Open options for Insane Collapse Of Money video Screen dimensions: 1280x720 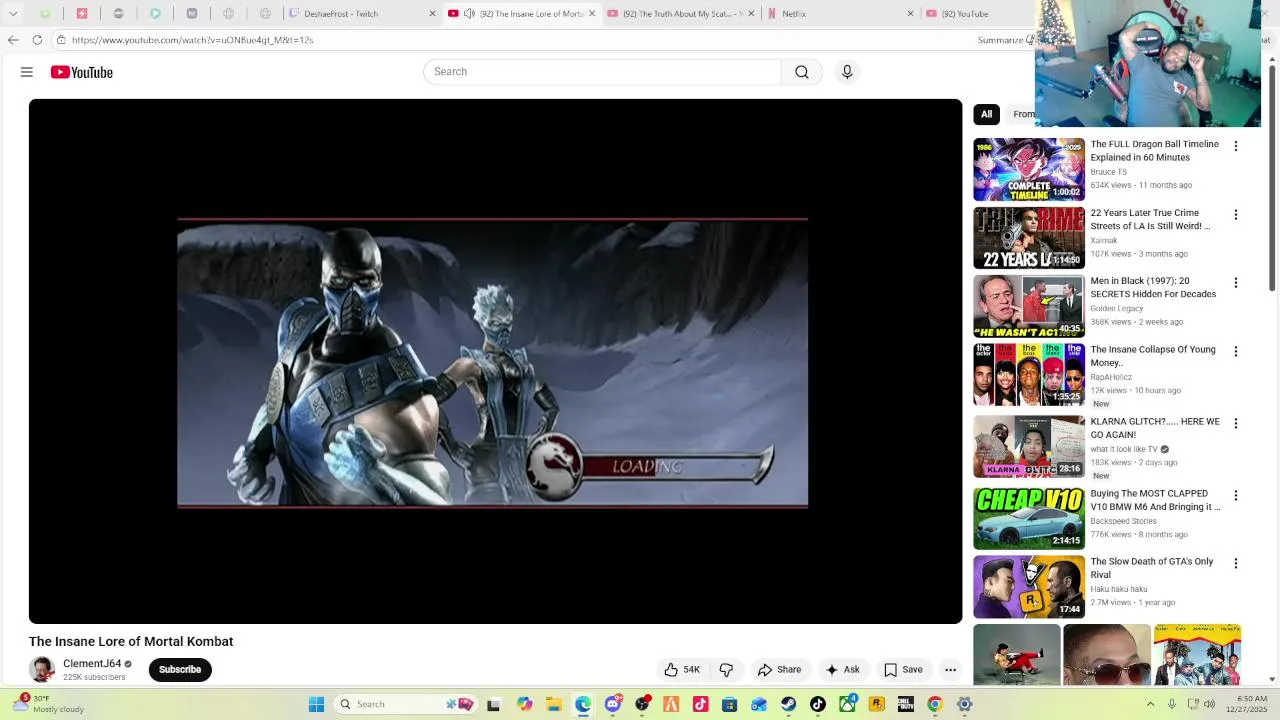1235,351
